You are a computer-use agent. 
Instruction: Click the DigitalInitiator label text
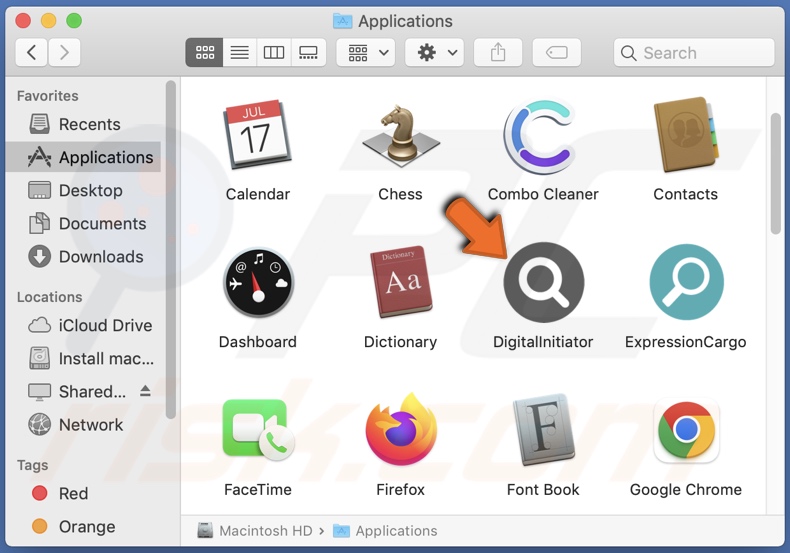543,342
